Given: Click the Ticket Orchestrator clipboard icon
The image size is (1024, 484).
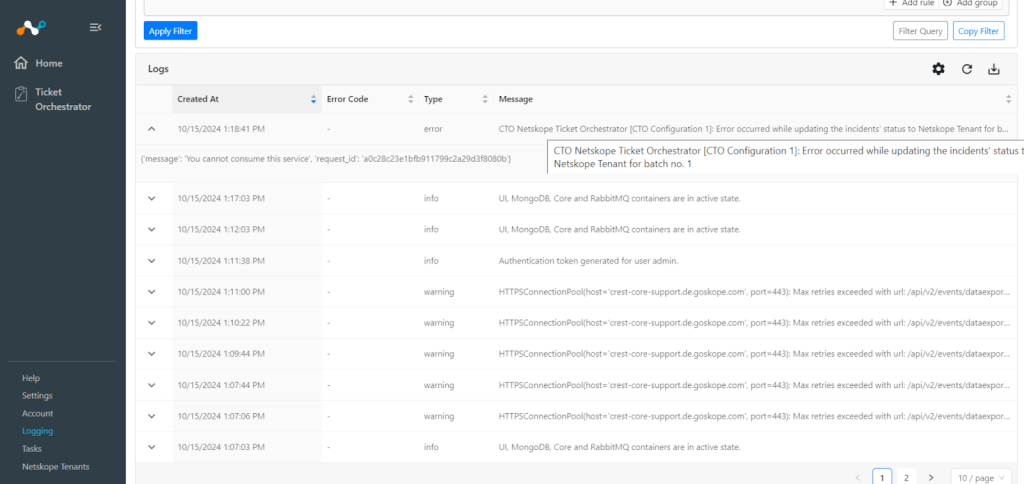Looking at the screenshot, I should tap(22, 93).
